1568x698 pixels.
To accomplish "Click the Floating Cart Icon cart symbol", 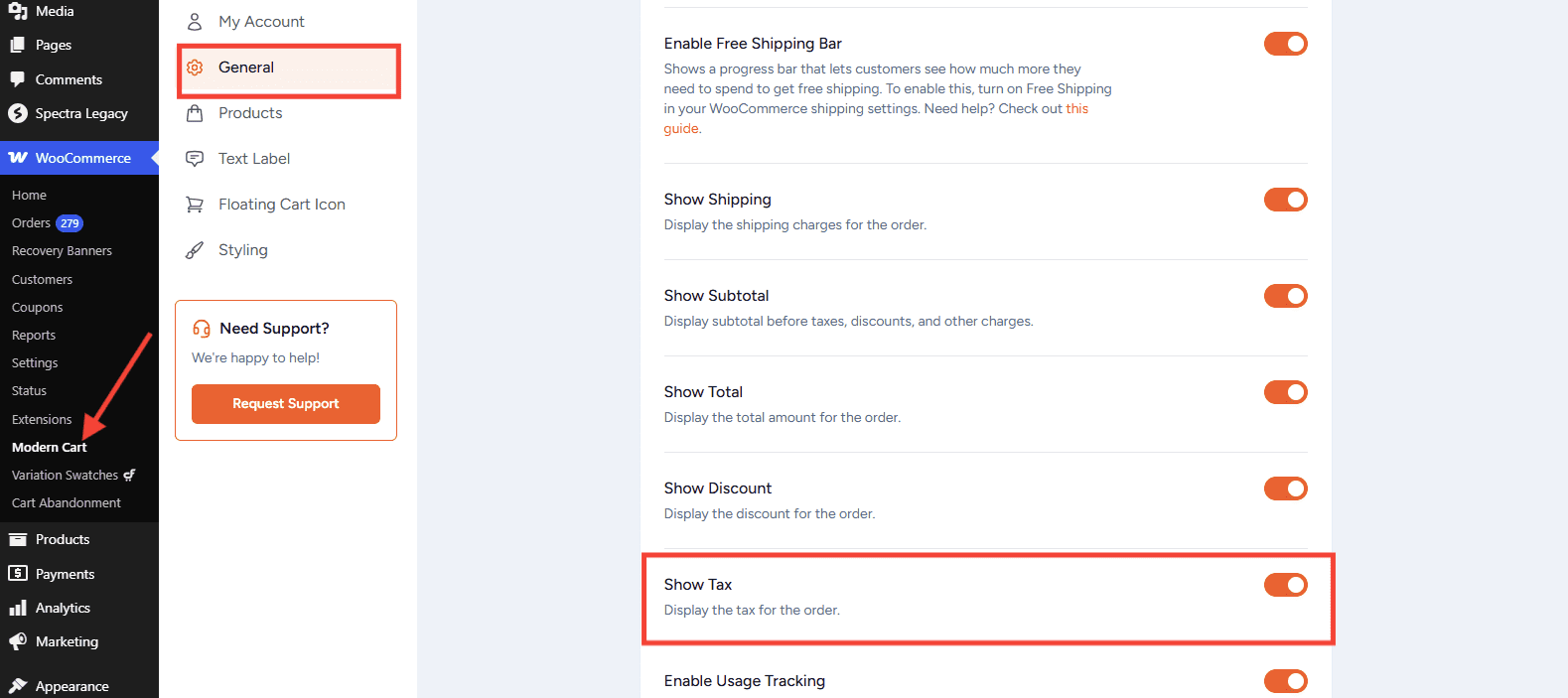I will coord(195,205).
